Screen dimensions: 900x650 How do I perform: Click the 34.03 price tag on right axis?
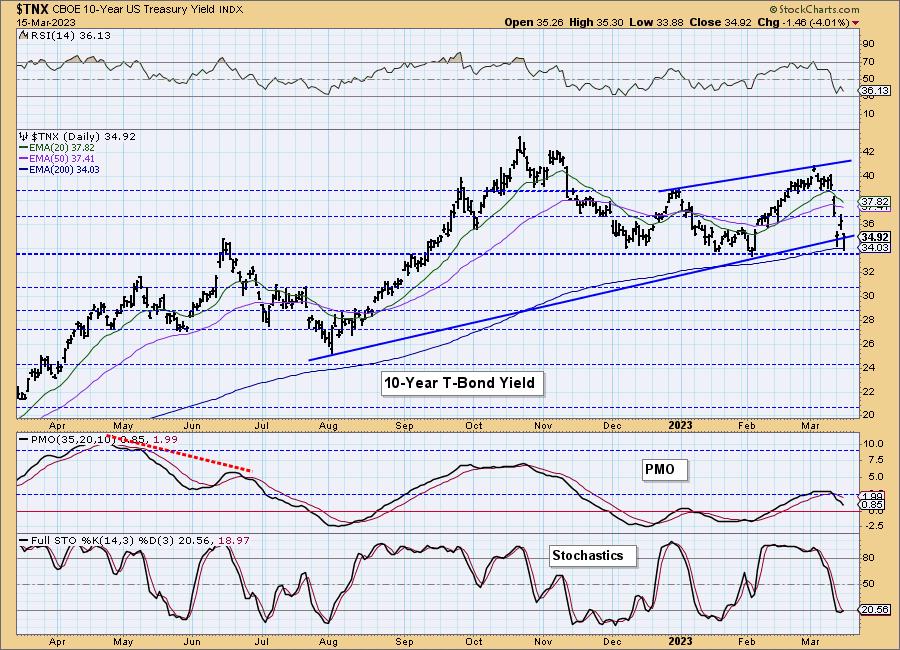point(875,247)
